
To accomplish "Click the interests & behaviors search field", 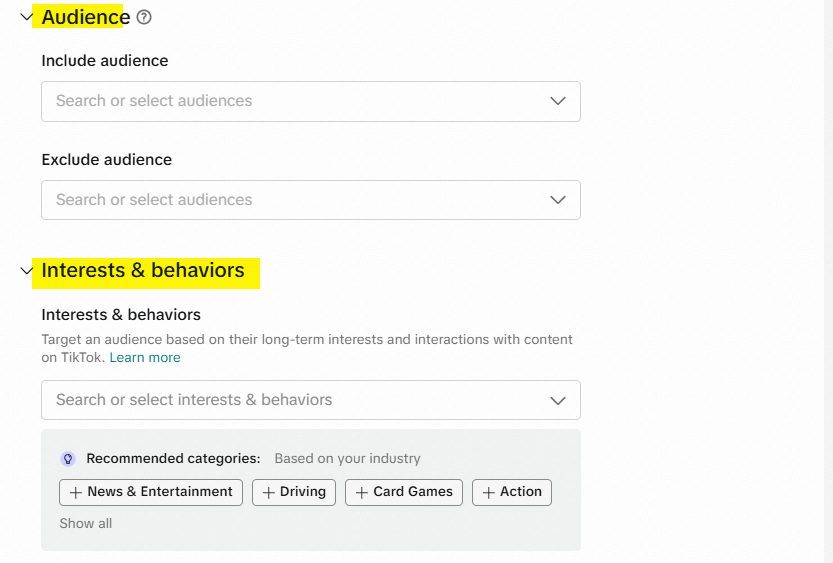I will [x=290, y=400].
